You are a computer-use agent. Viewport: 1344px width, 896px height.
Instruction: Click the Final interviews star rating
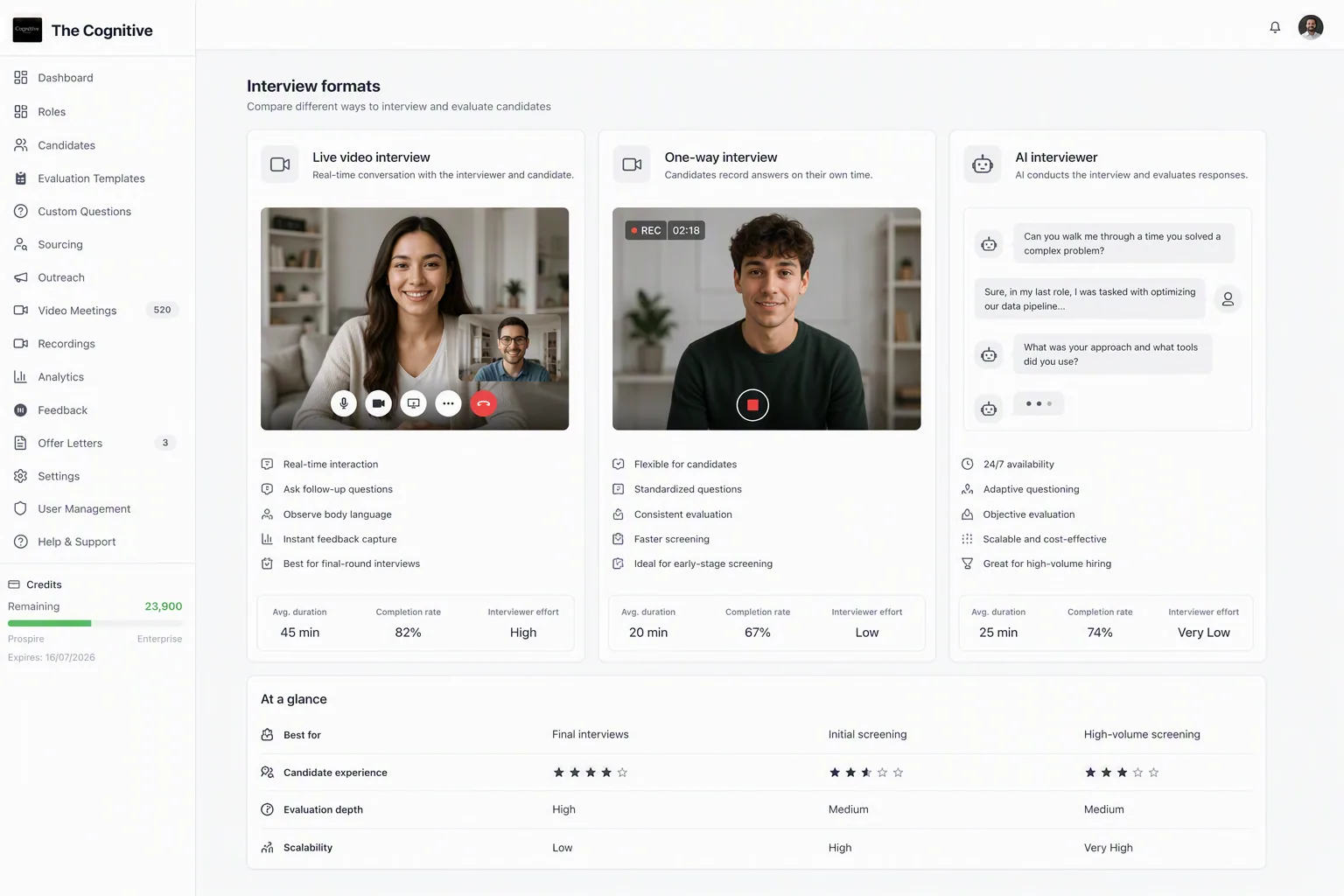click(591, 773)
